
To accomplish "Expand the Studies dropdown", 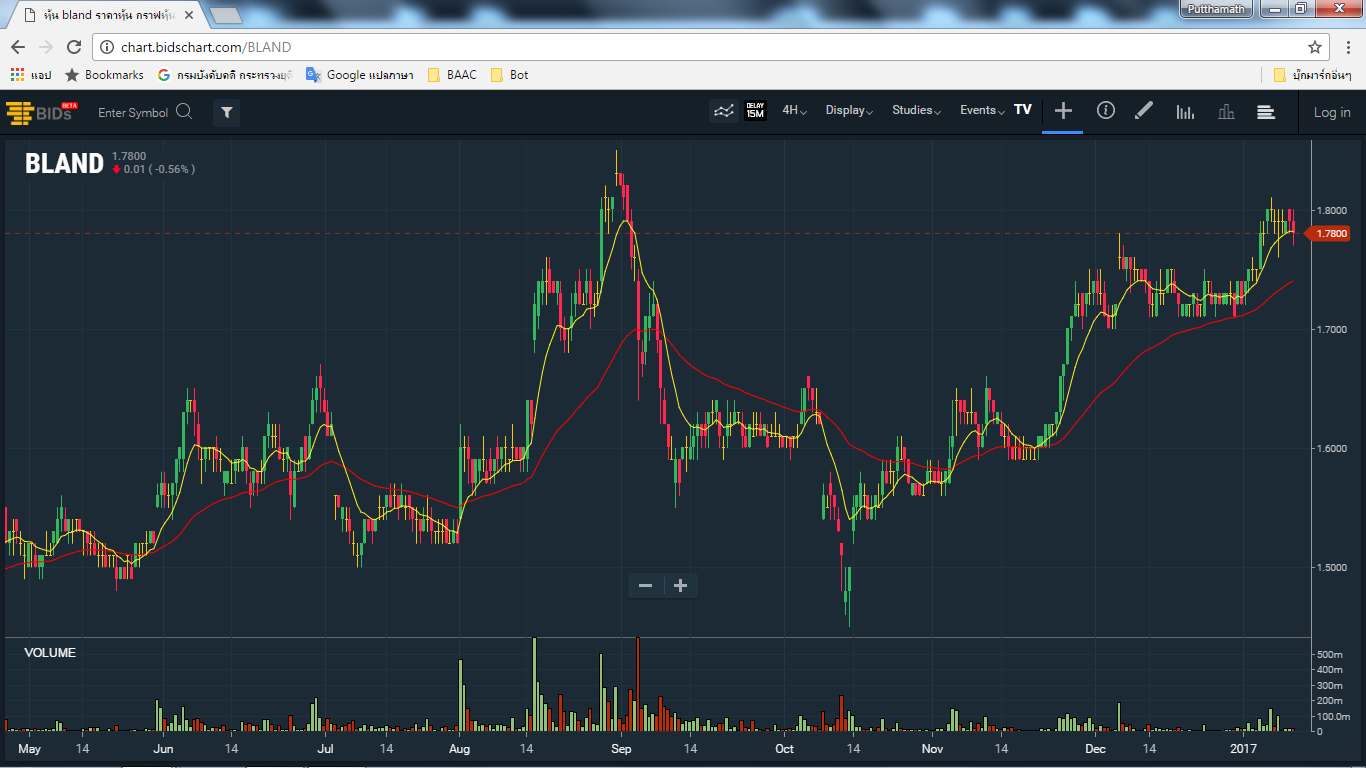I will [x=916, y=111].
